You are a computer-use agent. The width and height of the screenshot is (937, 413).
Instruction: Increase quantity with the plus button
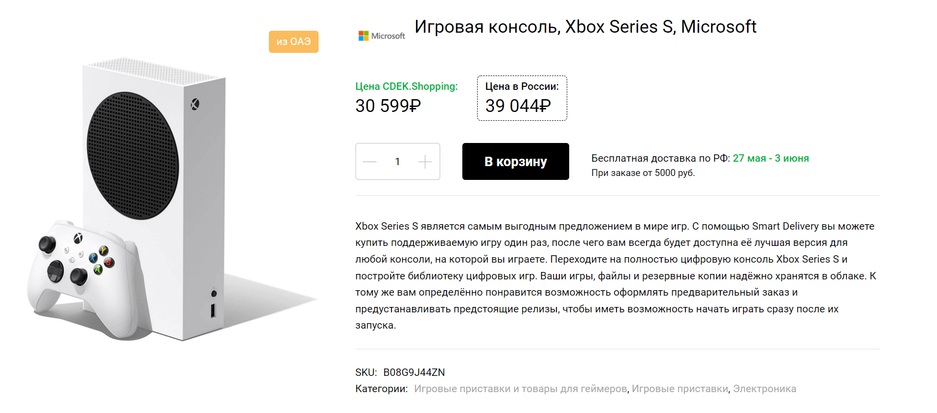pyautogui.click(x=426, y=162)
